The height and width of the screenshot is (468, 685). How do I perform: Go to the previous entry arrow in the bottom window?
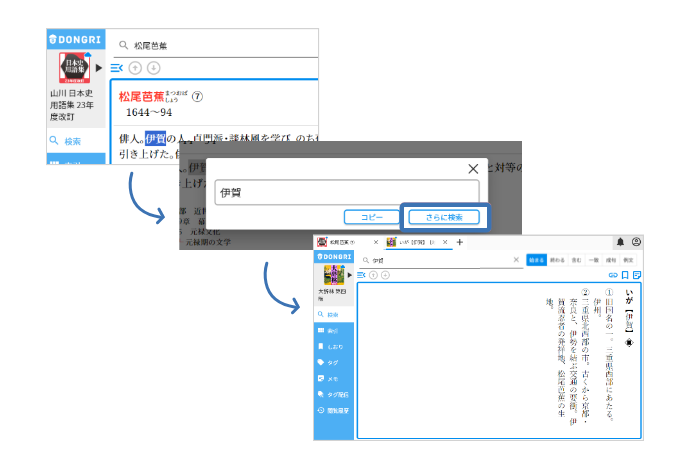coord(373,275)
